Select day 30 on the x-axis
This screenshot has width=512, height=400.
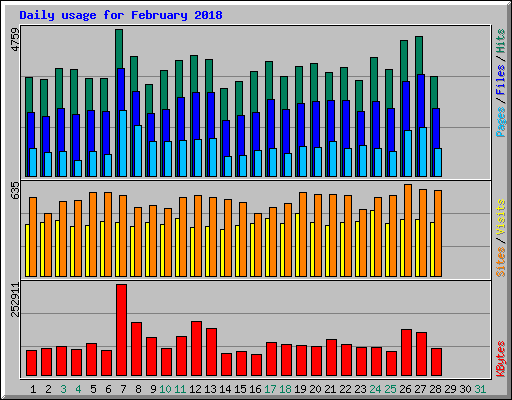[x=465, y=389]
